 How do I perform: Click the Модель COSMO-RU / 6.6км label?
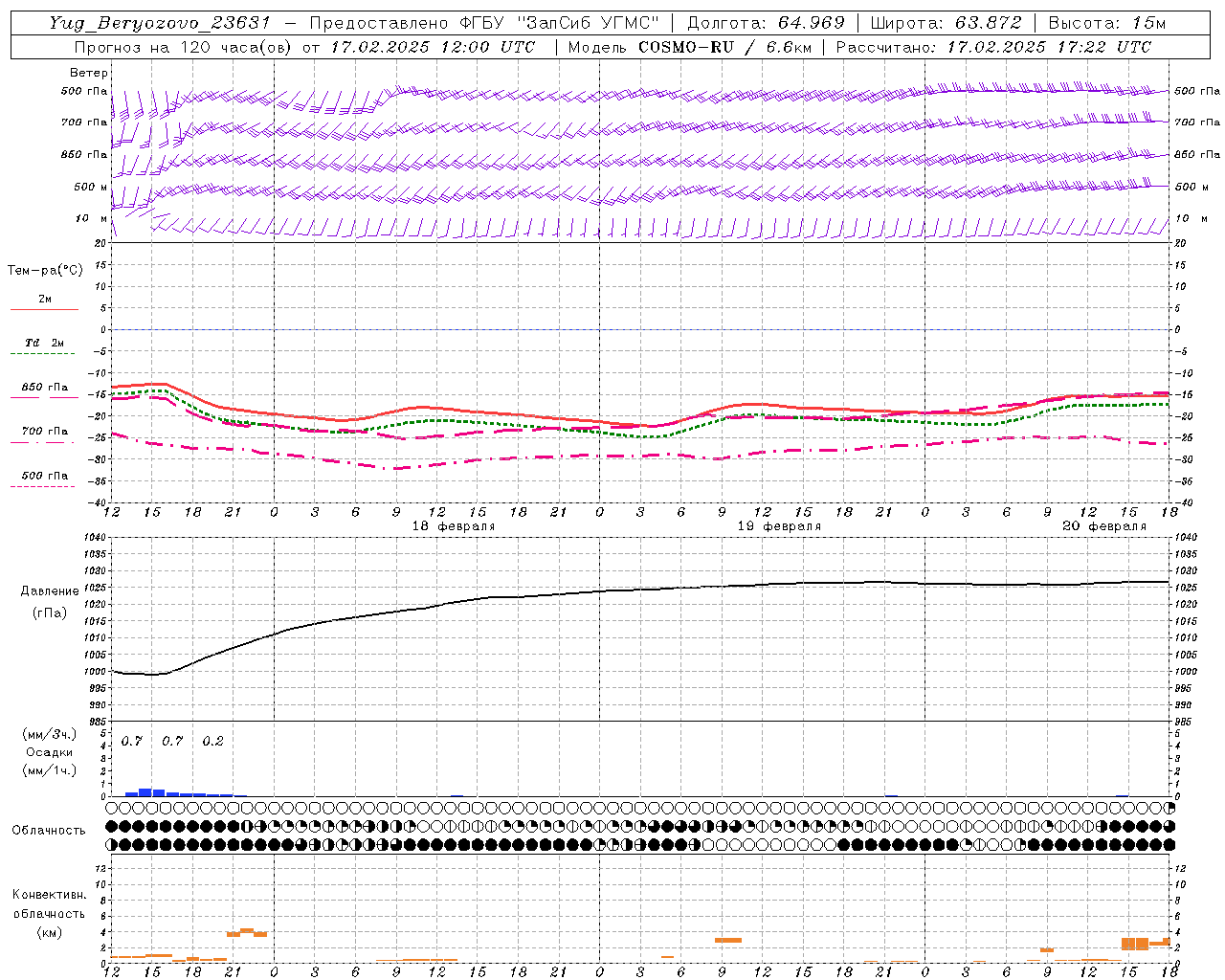[689, 47]
